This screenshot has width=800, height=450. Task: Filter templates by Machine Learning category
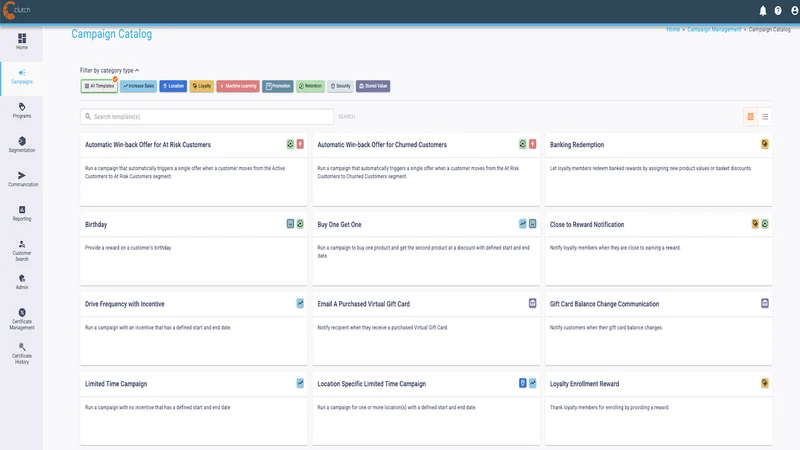238,86
